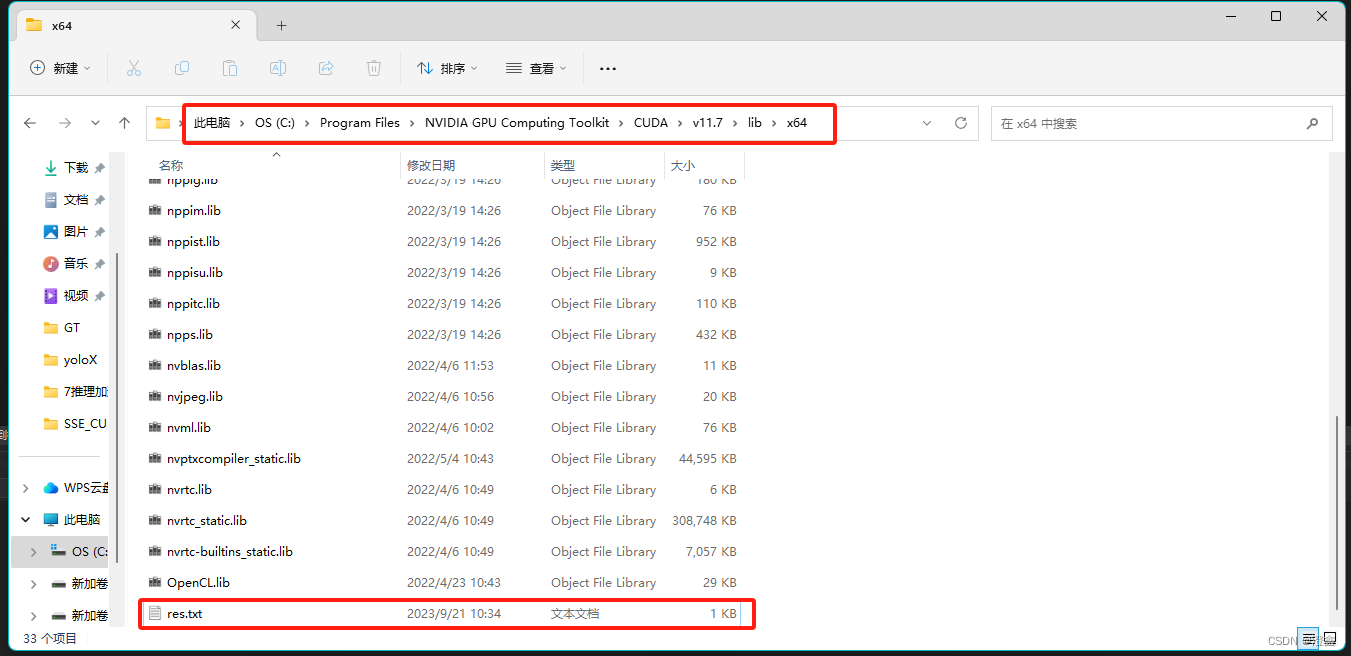Navigate back with the left arrow

29,122
